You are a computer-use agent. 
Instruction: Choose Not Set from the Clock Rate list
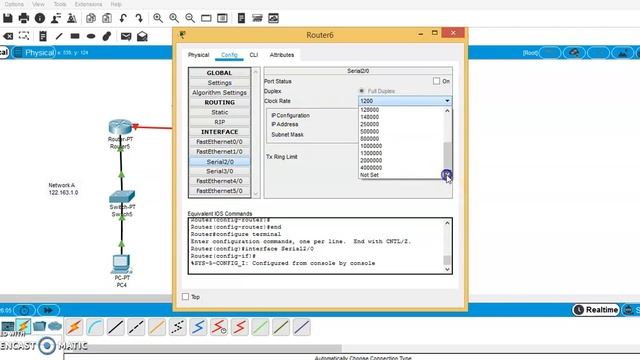(369, 175)
